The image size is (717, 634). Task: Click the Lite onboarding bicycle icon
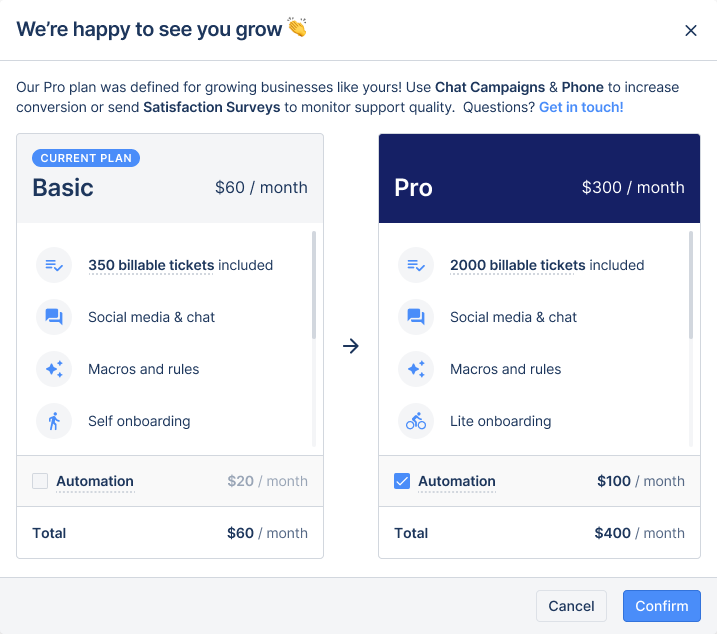coord(416,421)
